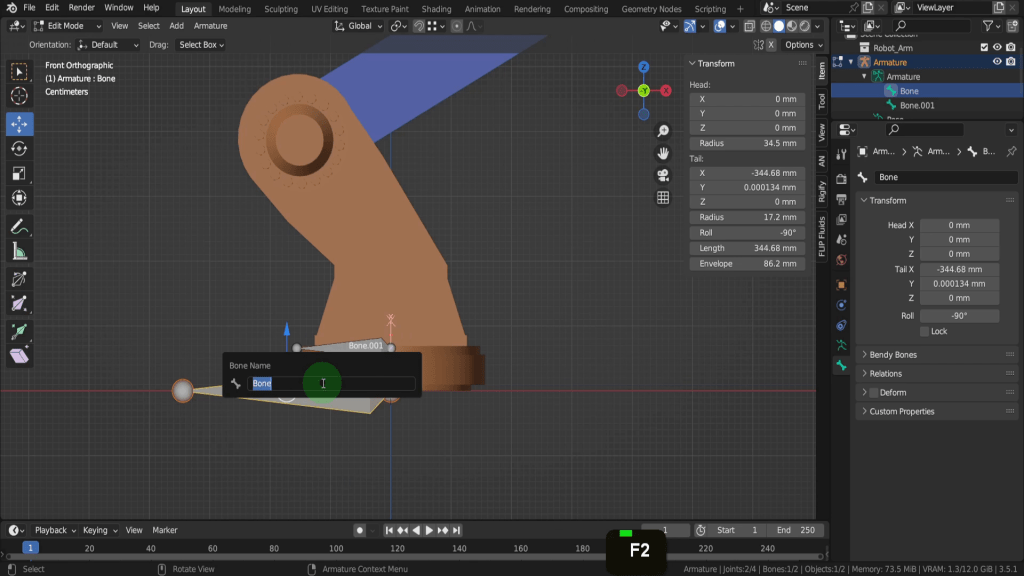1024x576 pixels.
Task: Expand the Bendy Bones panel
Action: pyautogui.click(x=892, y=355)
